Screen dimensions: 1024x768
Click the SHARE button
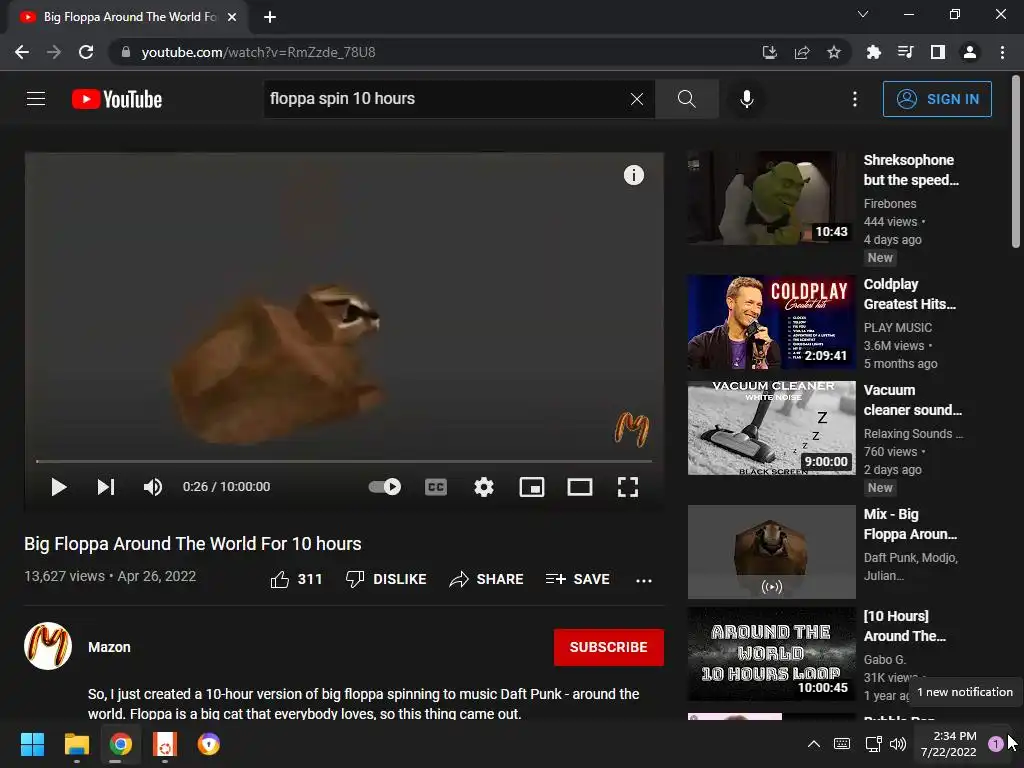(x=487, y=579)
